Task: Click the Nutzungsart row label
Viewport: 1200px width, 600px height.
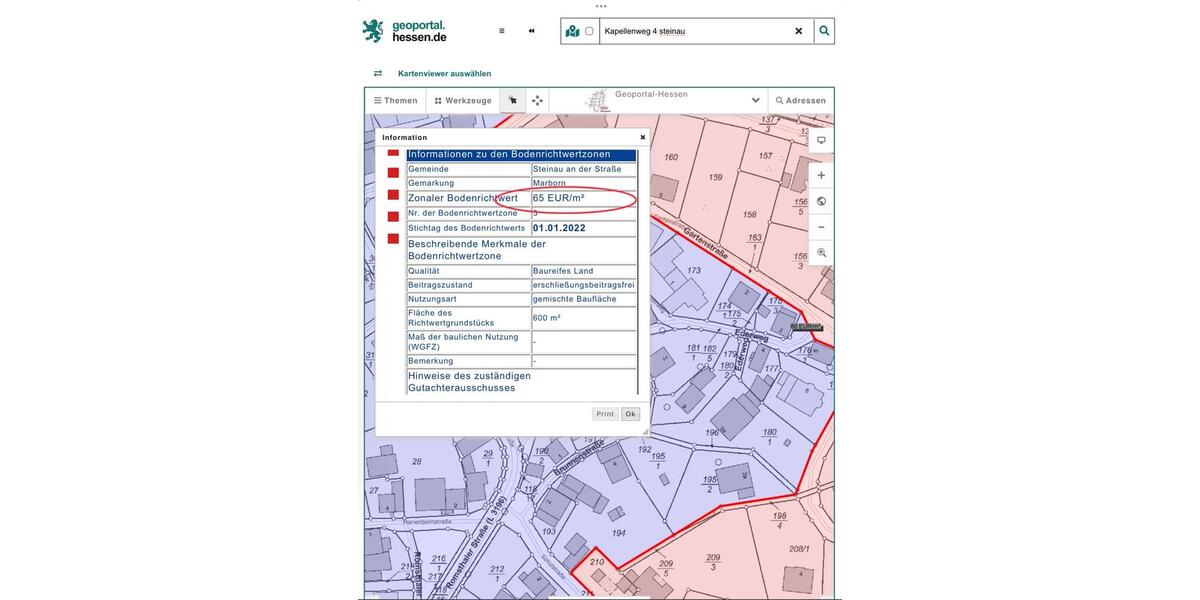Action: [x=432, y=299]
